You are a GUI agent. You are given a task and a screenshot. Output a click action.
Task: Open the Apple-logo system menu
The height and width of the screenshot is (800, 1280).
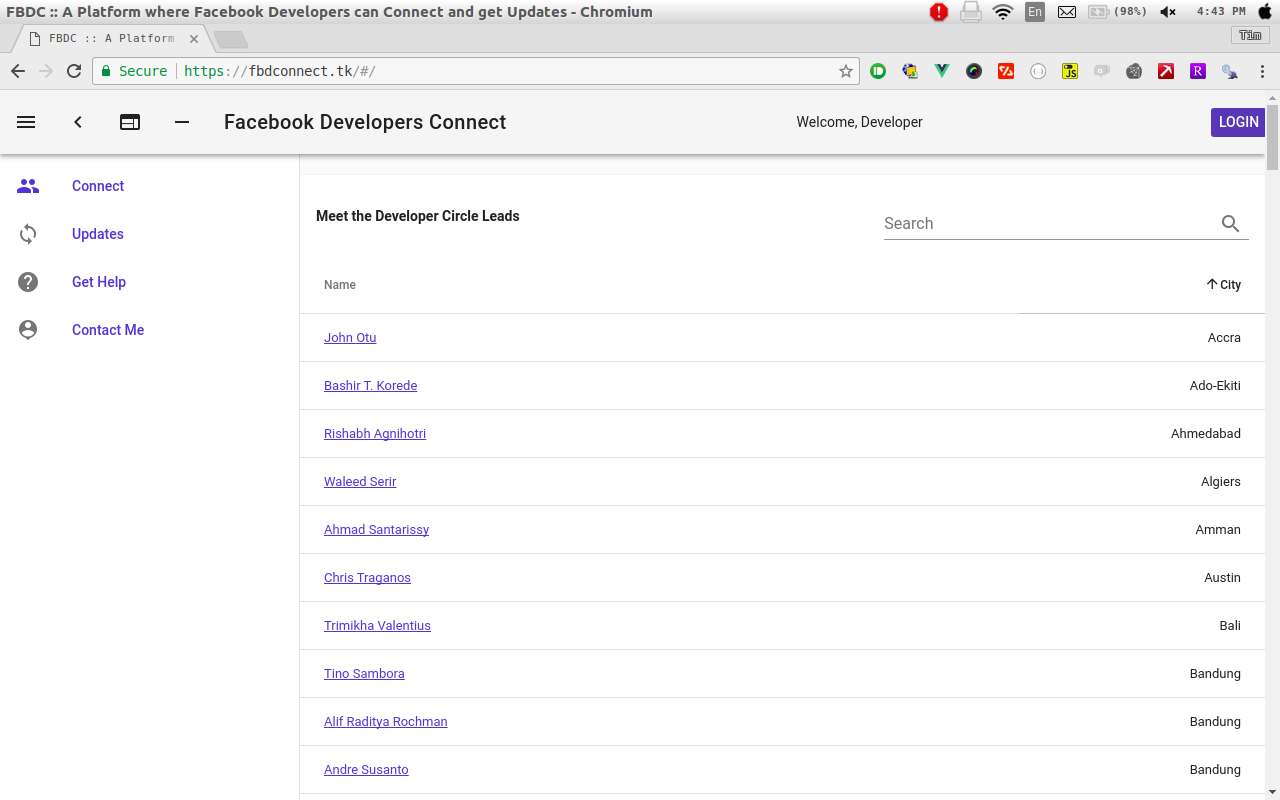click(x=1264, y=12)
